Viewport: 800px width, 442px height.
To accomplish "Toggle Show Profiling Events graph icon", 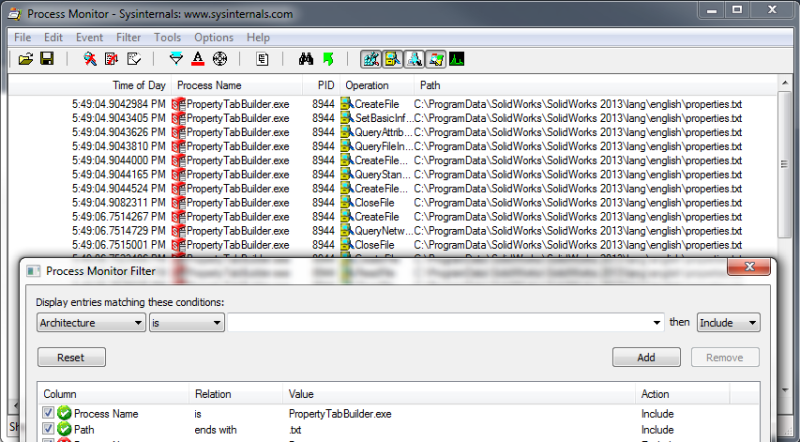I will [457, 59].
